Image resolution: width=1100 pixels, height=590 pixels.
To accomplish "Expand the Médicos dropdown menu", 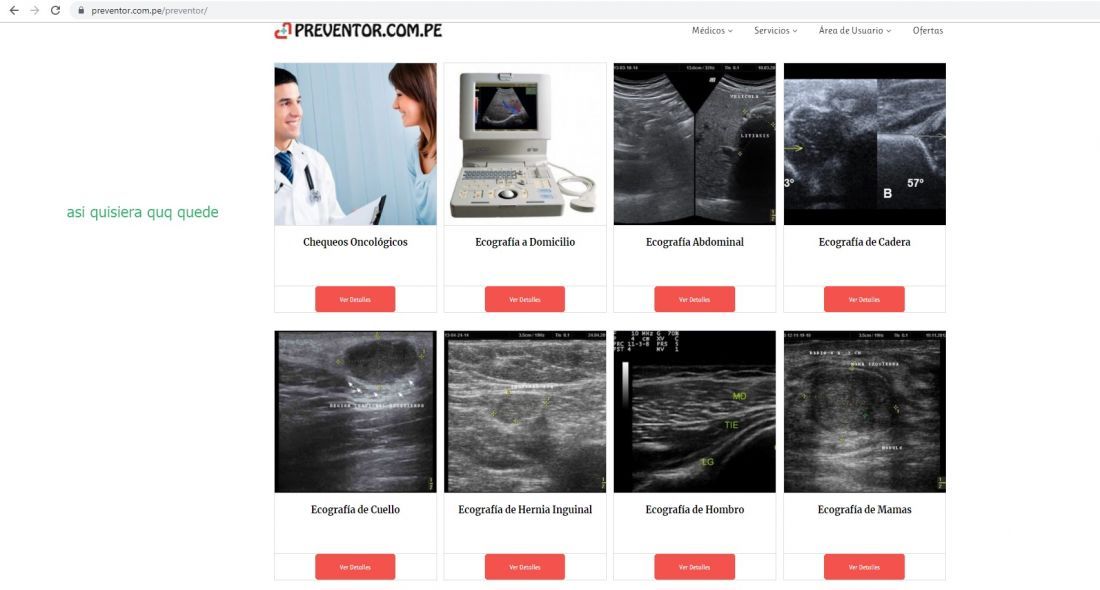I will 712,31.
